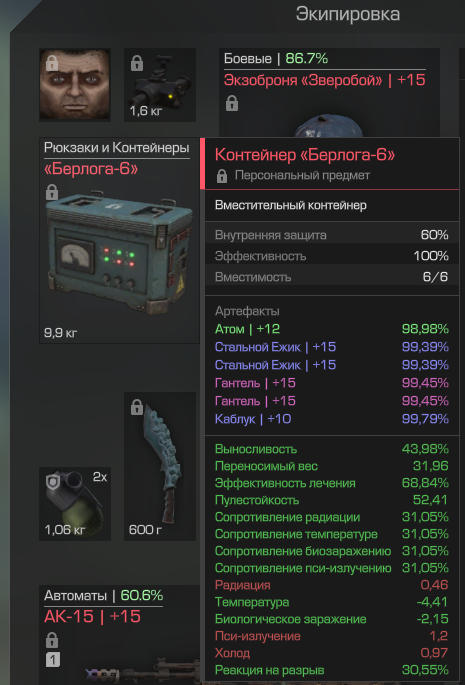Click the Контейнер «Берлога-6» tooltip title
This screenshot has width=465, height=685.
click(305, 154)
